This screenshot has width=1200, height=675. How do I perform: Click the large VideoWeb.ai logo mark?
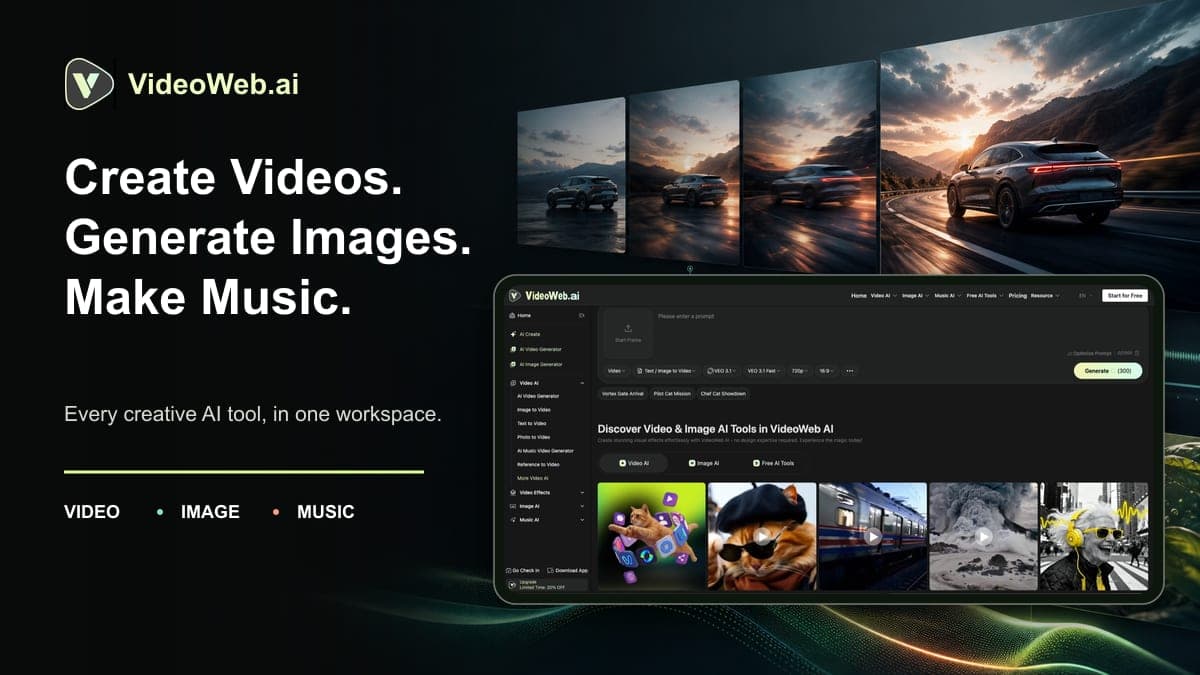pyautogui.click(x=89, y=84)
